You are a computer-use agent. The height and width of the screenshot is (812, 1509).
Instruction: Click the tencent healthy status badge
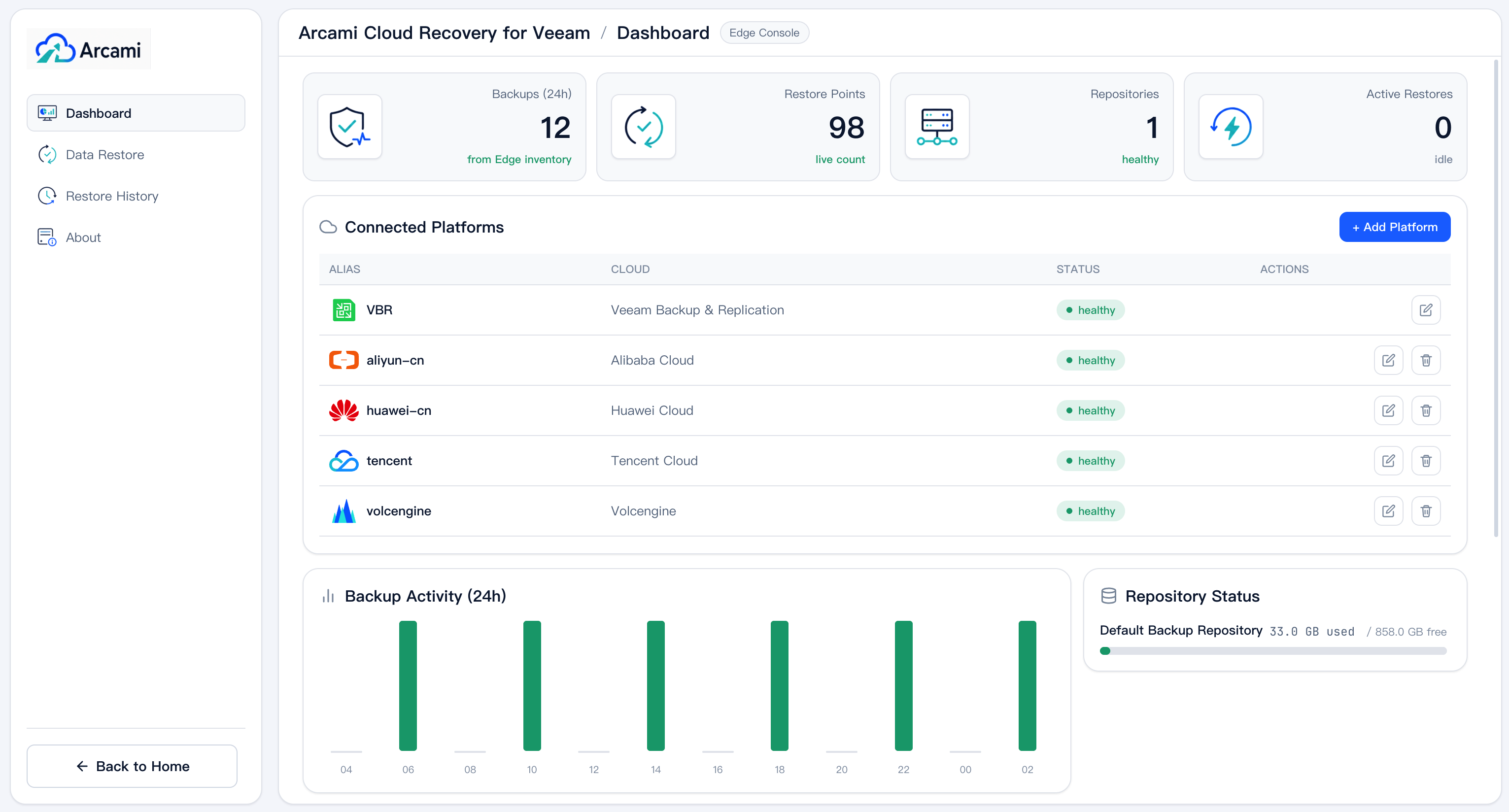[x=1090, y=461]
